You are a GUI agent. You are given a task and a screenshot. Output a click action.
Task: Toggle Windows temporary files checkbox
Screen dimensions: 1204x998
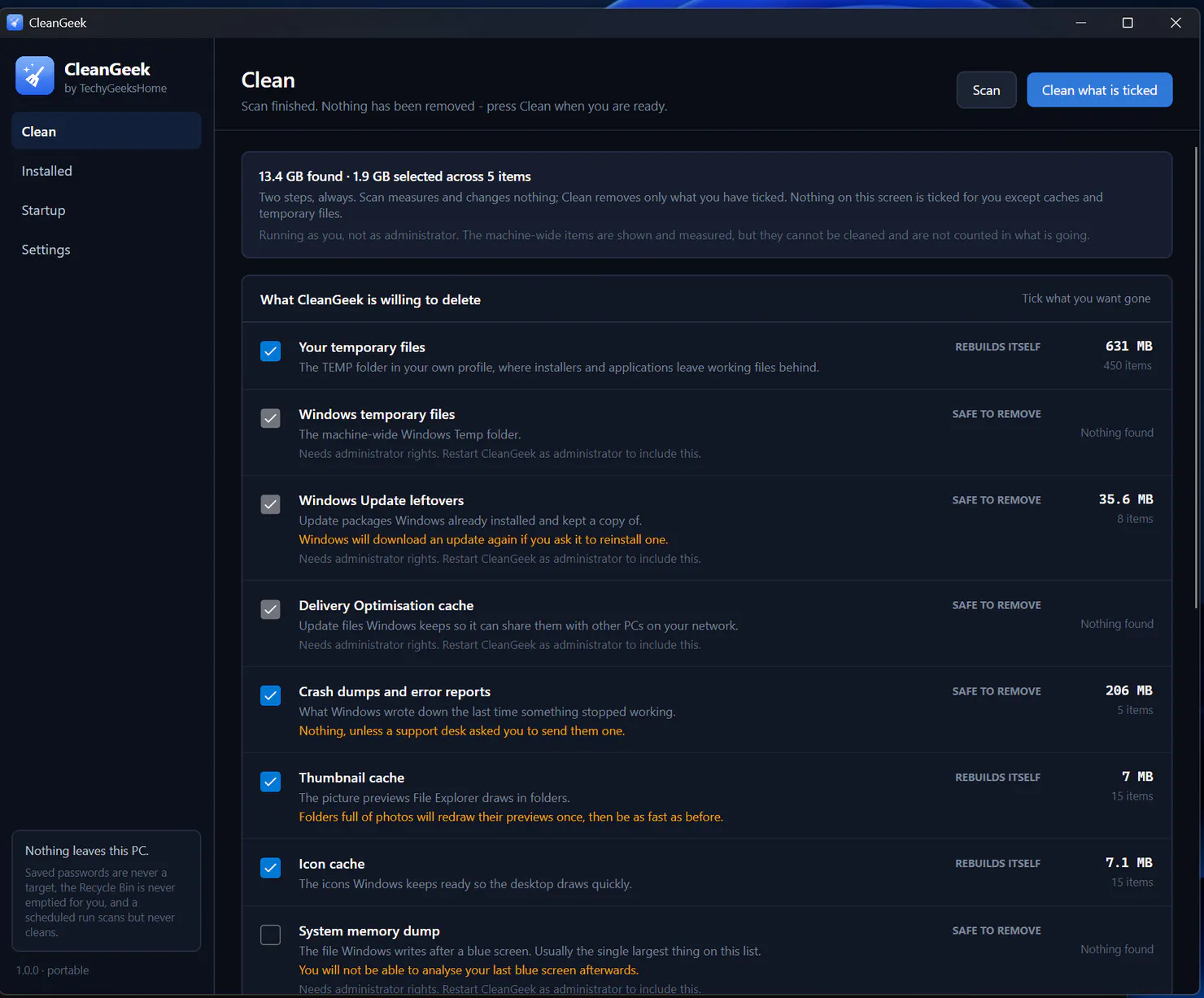click(x=270, y=418)
